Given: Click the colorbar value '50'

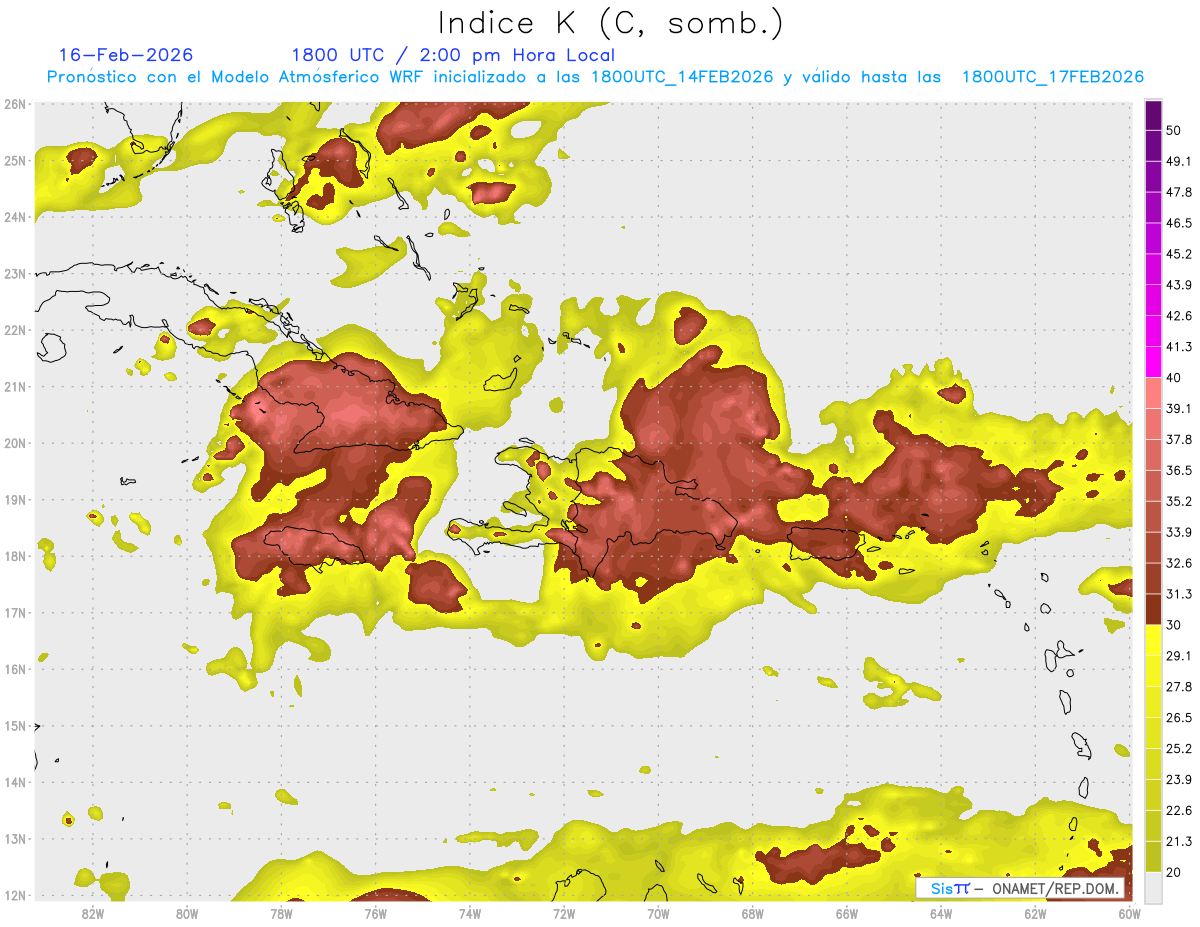Looking at the screenshot, I should click(x=1174, y=130).
